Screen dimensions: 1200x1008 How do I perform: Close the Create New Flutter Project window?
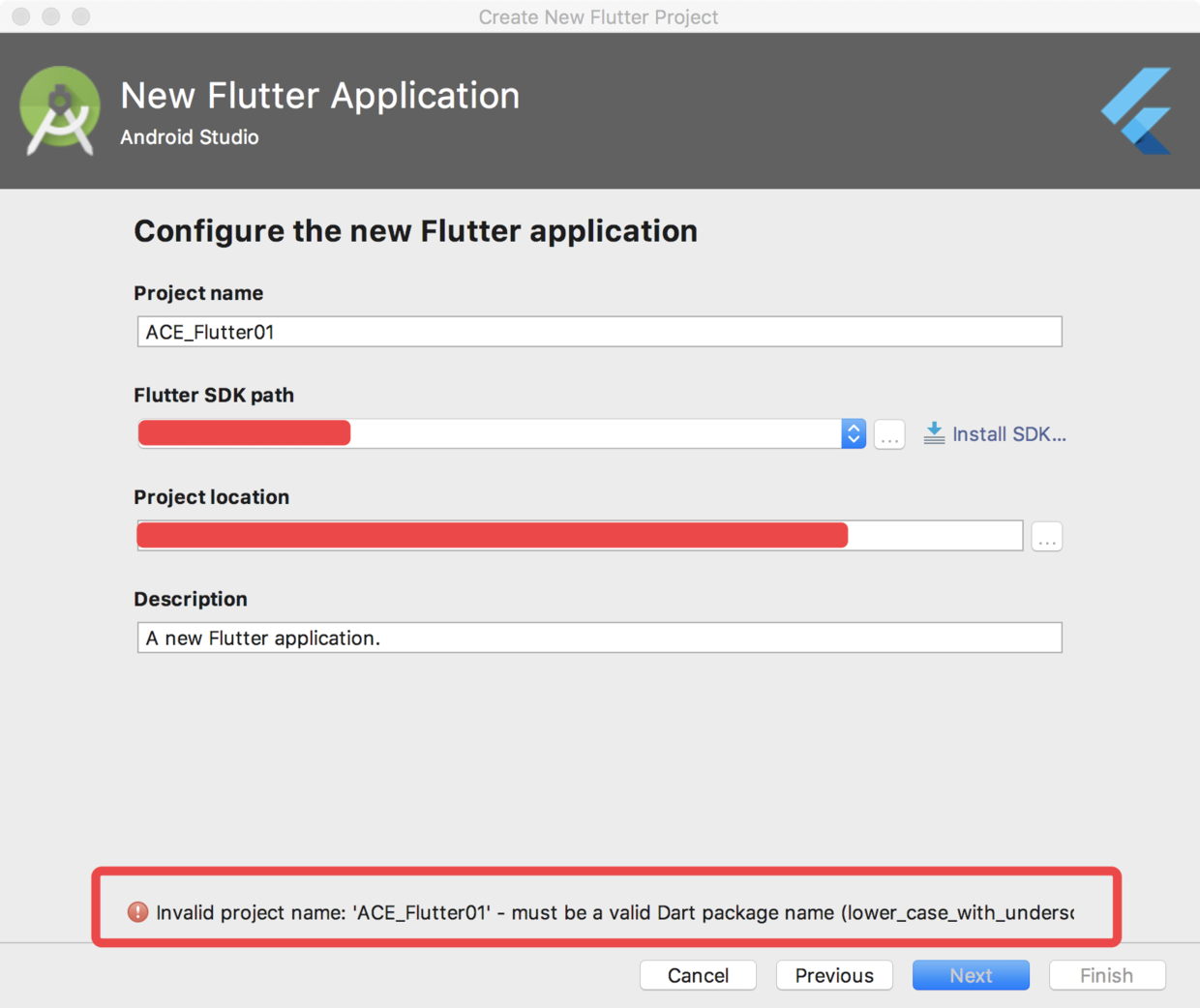21,16
